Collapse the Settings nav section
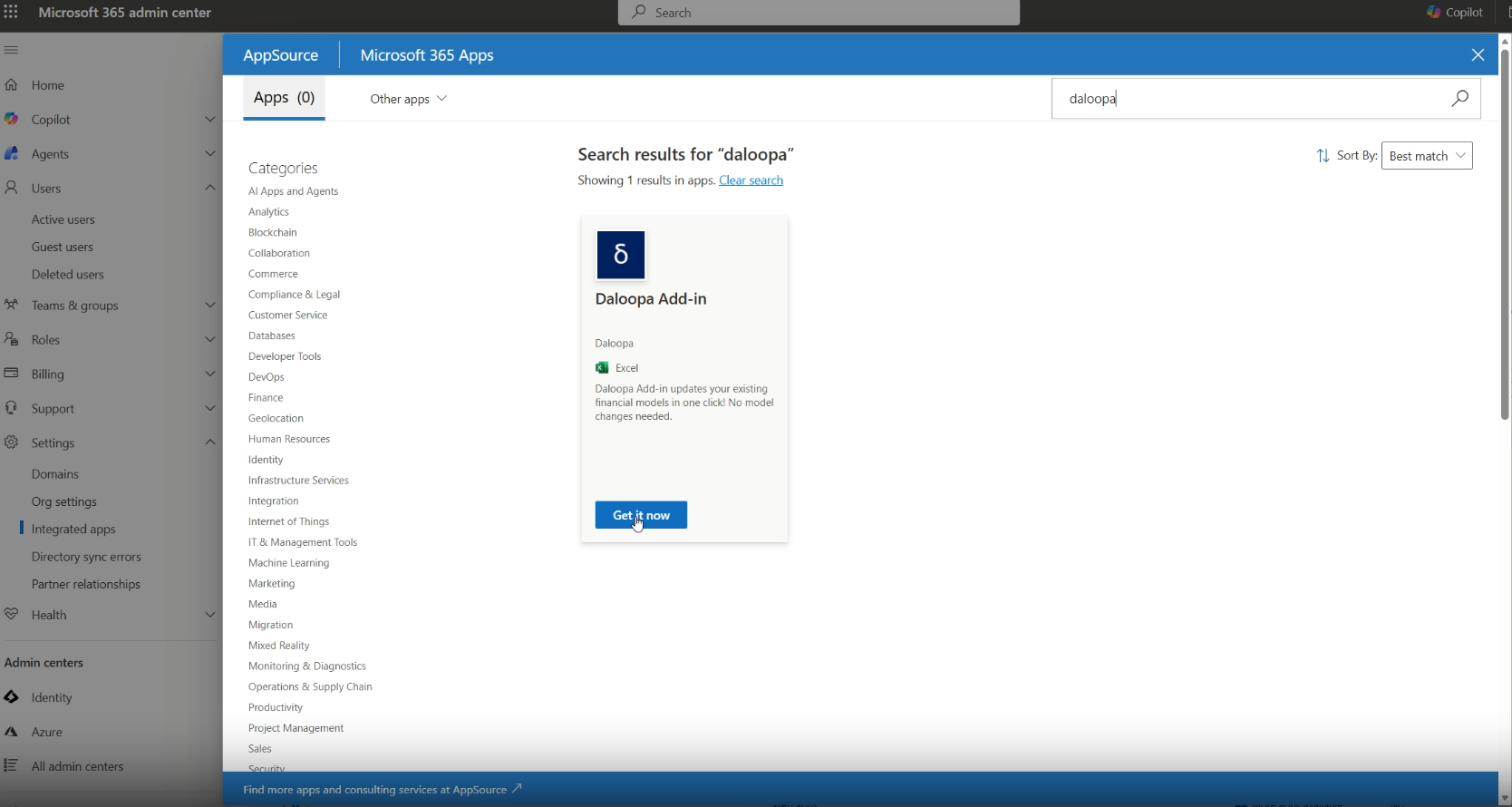 click(210, 442)
